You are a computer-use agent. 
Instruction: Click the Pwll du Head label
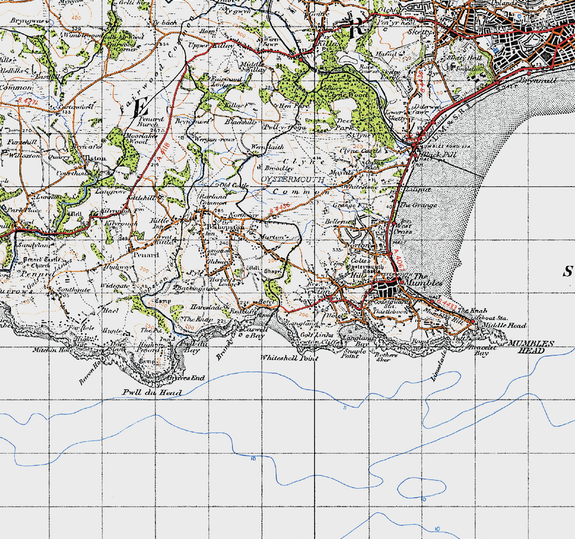click(x=152, y=392)
